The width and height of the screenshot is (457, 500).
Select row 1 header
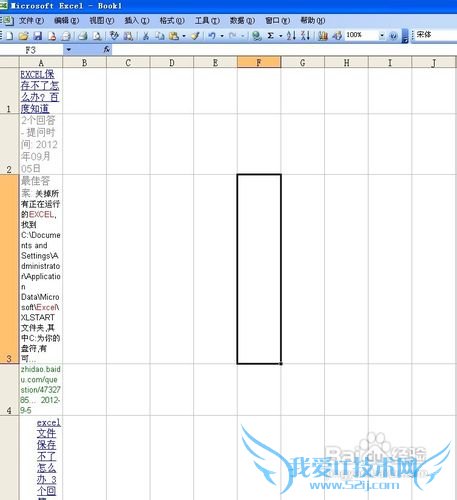pos(9,91)
